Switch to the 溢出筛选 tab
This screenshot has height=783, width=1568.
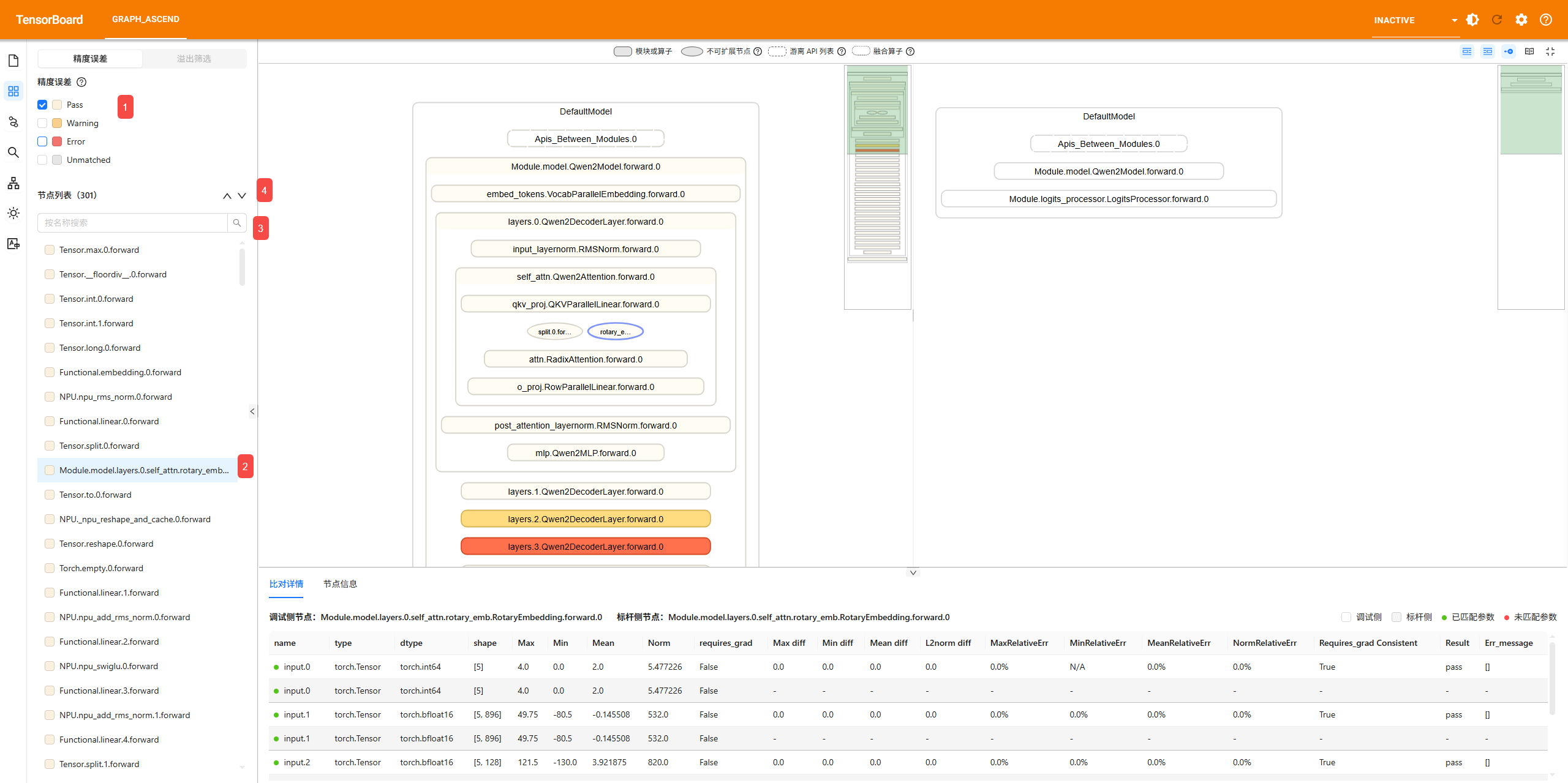(194, 59)
